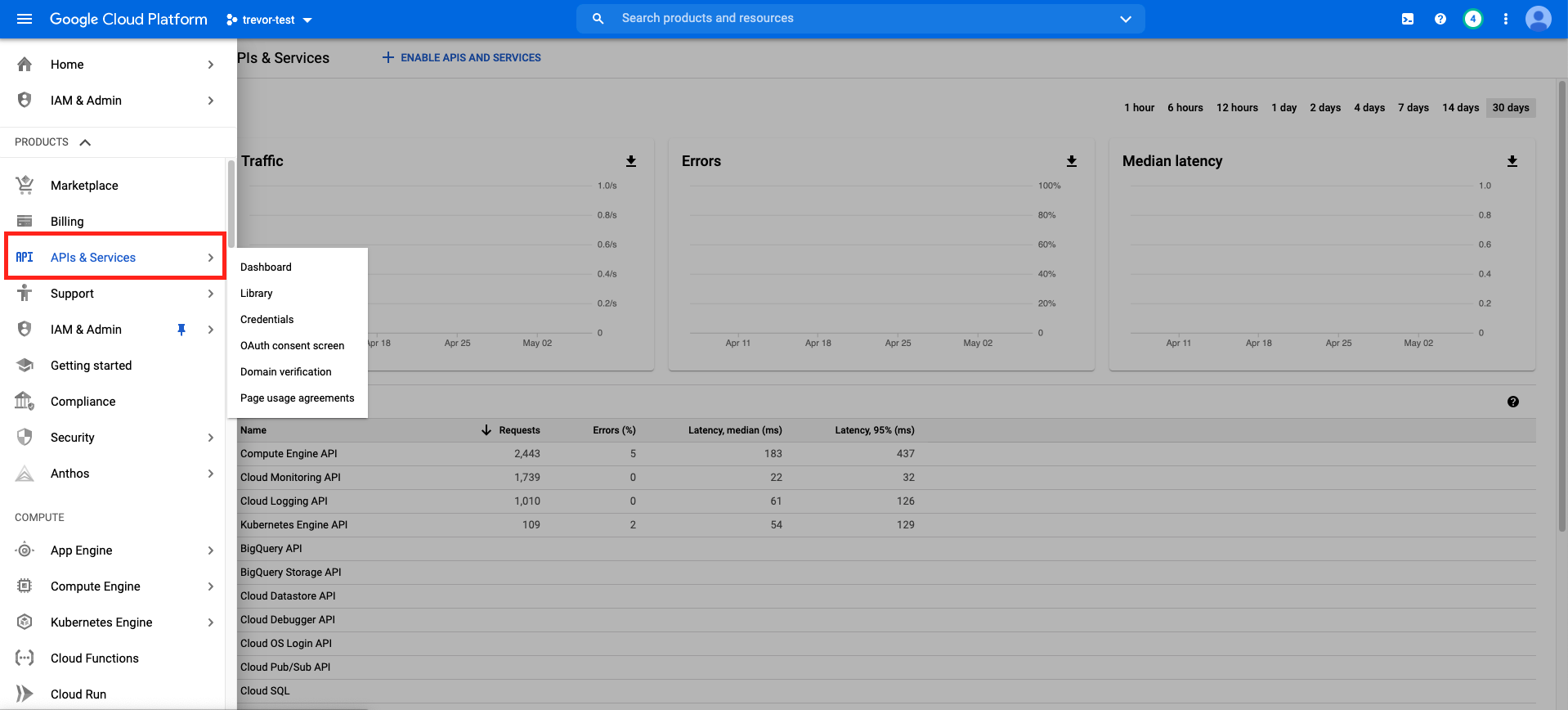This screenshot has width=1568, height=710.
Task: Open the Cloud Pub/Sub API link
Action: point(285,667)
